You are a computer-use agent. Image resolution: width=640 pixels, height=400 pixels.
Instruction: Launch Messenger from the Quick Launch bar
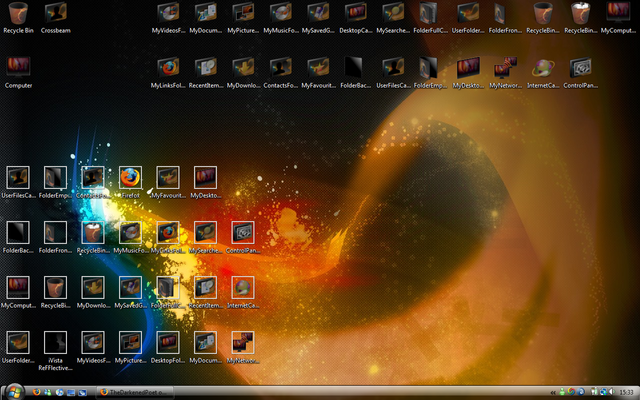coord(48,392)
